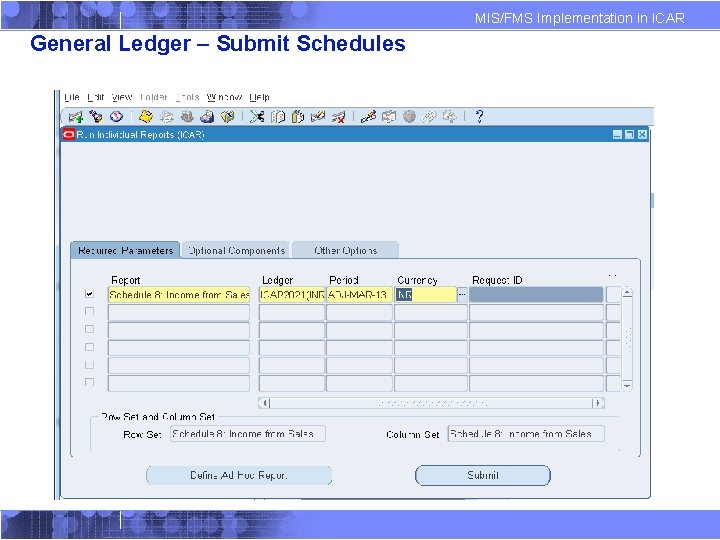Click the Window Help question mark icon
This screenshot has height=540, width=720.
[x=479, y=117]
